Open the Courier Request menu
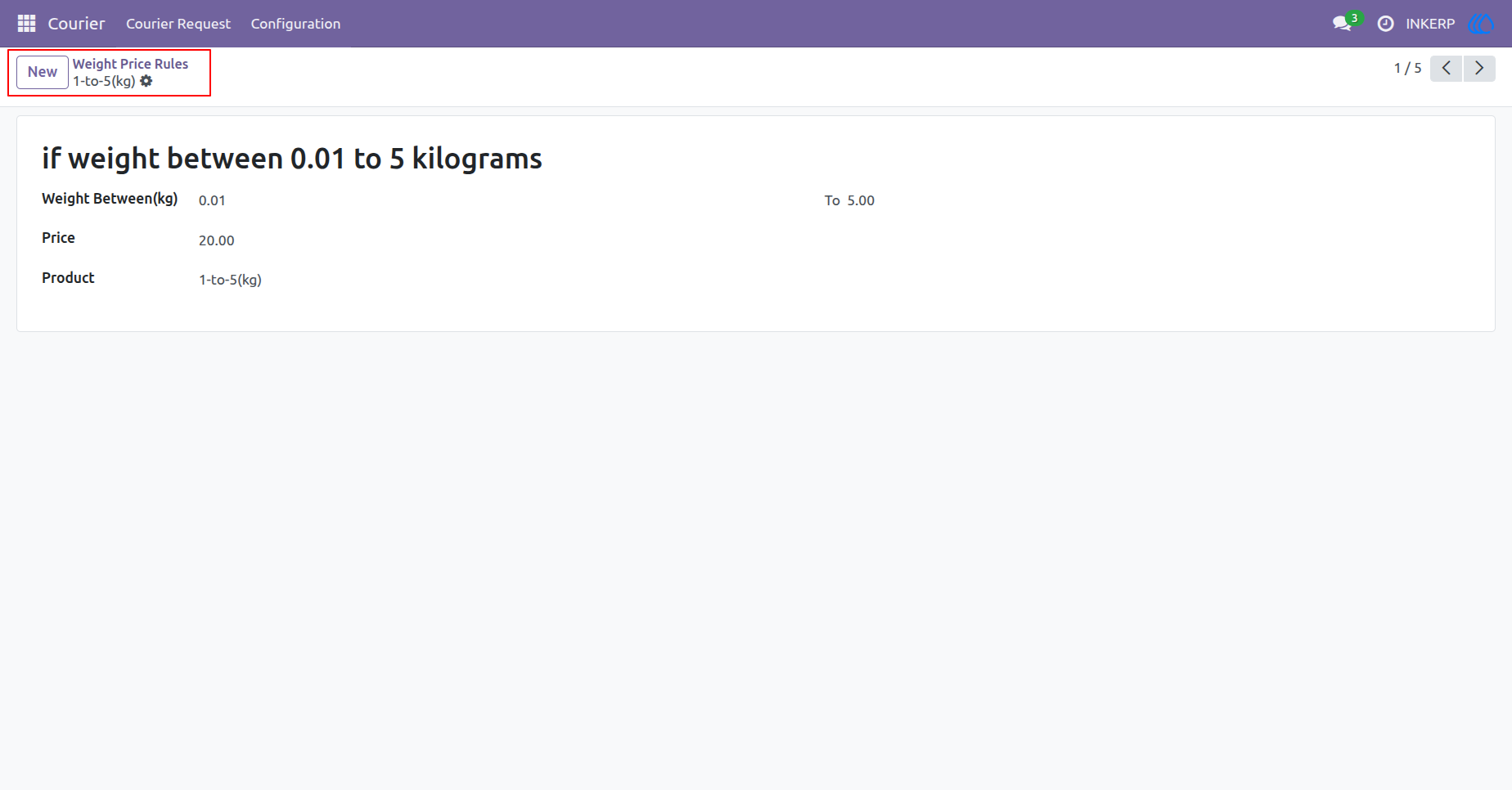The height and width of the screenshot is (790, 1512). click(x=178, y=24)
